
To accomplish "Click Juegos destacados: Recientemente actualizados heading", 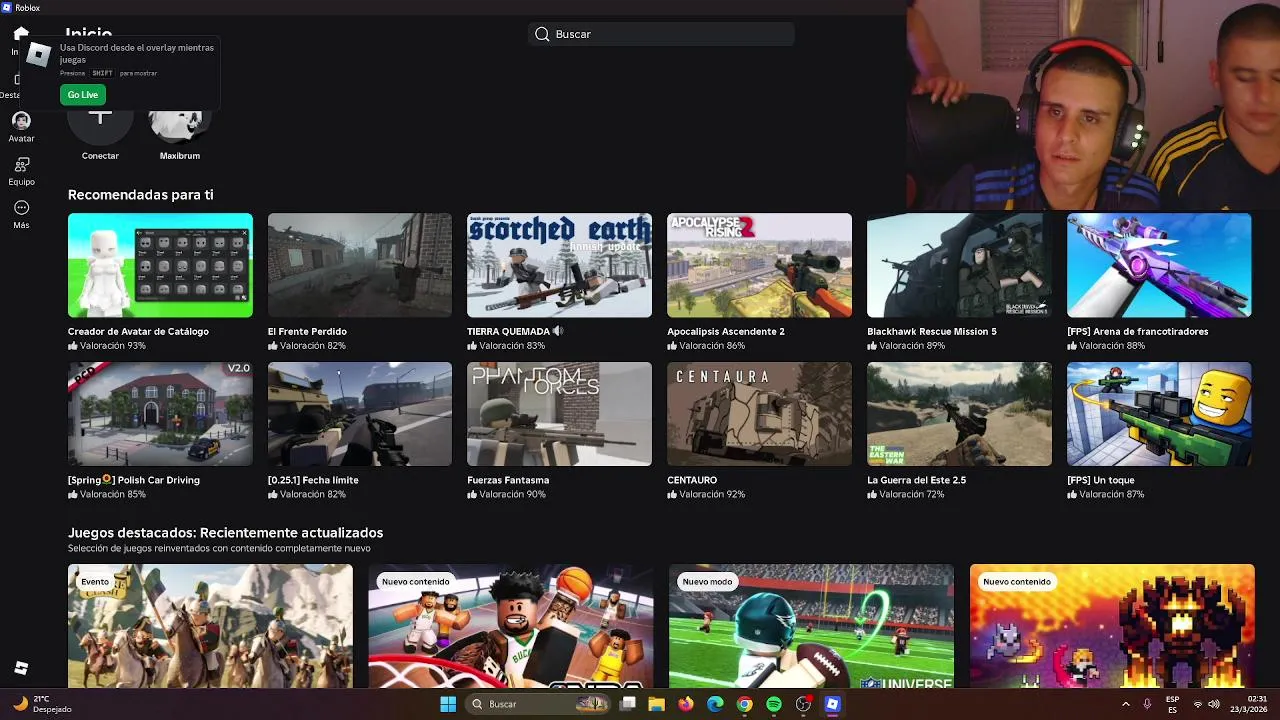I will point(225,533).
